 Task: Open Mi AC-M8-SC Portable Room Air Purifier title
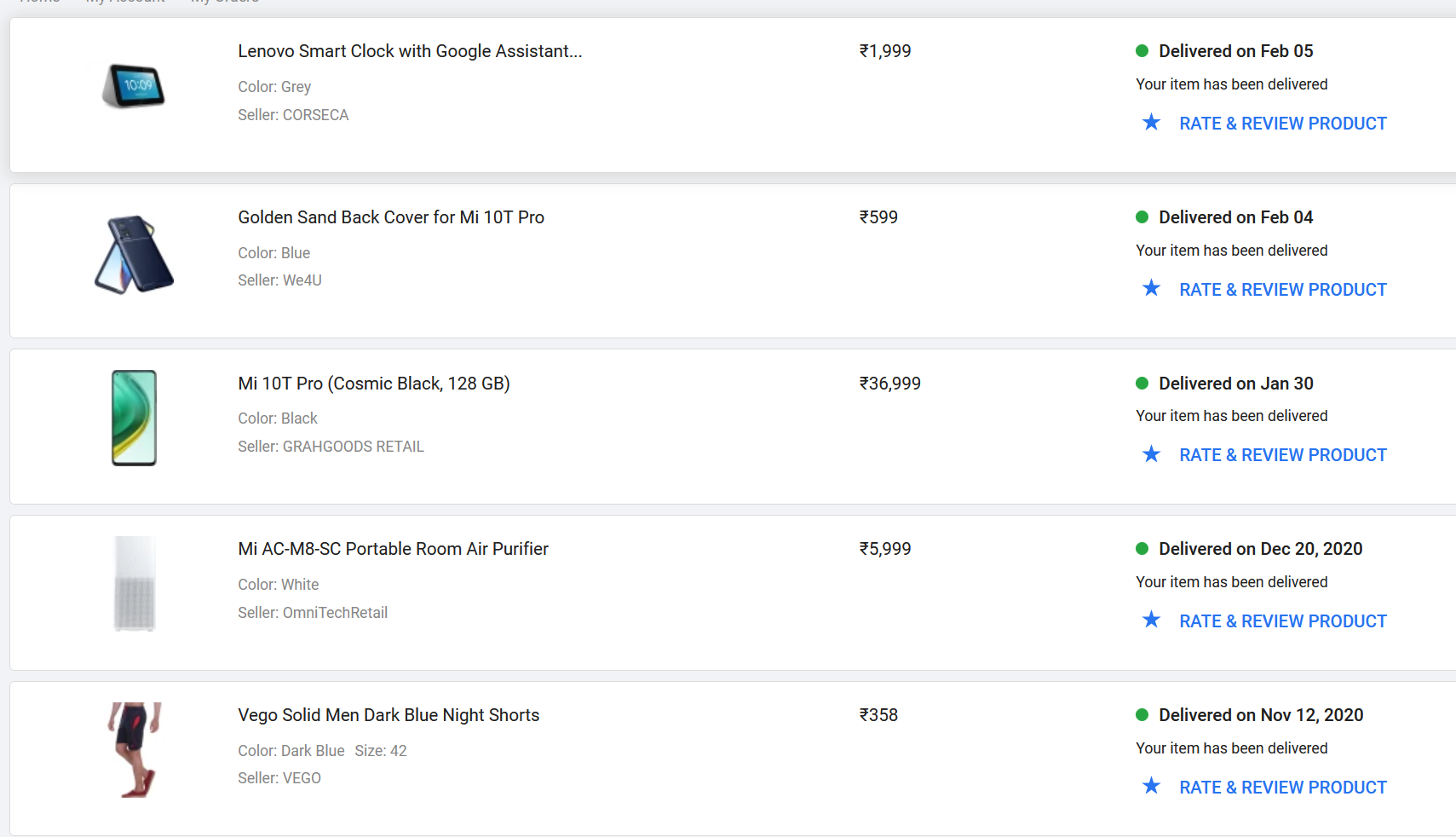pyautogui.click(x=393, y=549)
